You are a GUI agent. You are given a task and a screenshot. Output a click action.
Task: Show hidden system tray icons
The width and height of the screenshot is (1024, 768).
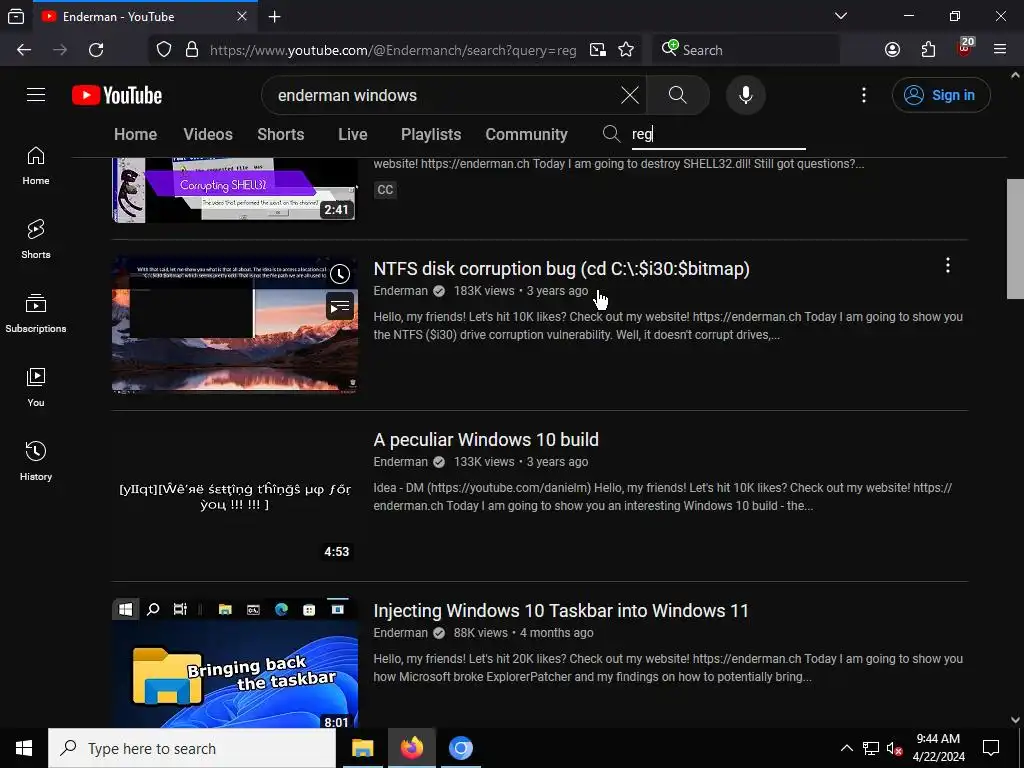pyautogui.click(x=846, y=748)
